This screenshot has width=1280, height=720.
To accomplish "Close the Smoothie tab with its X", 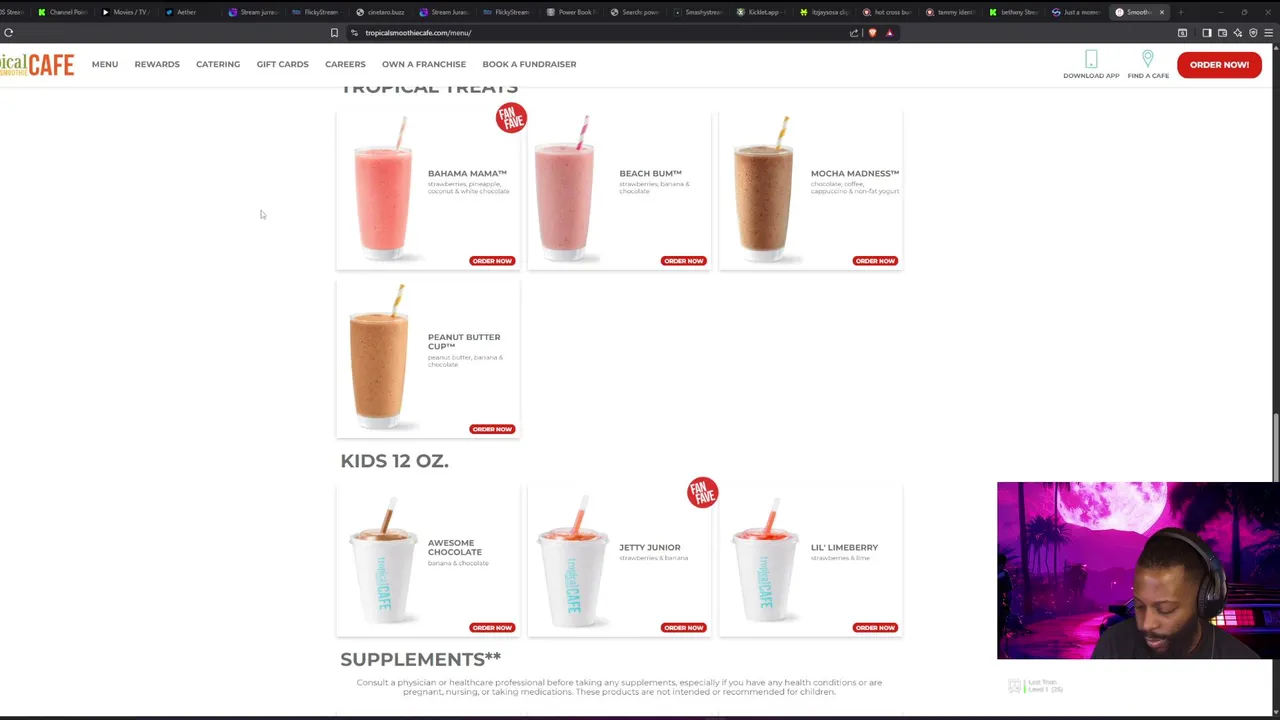I will (x=1161, y=12).
